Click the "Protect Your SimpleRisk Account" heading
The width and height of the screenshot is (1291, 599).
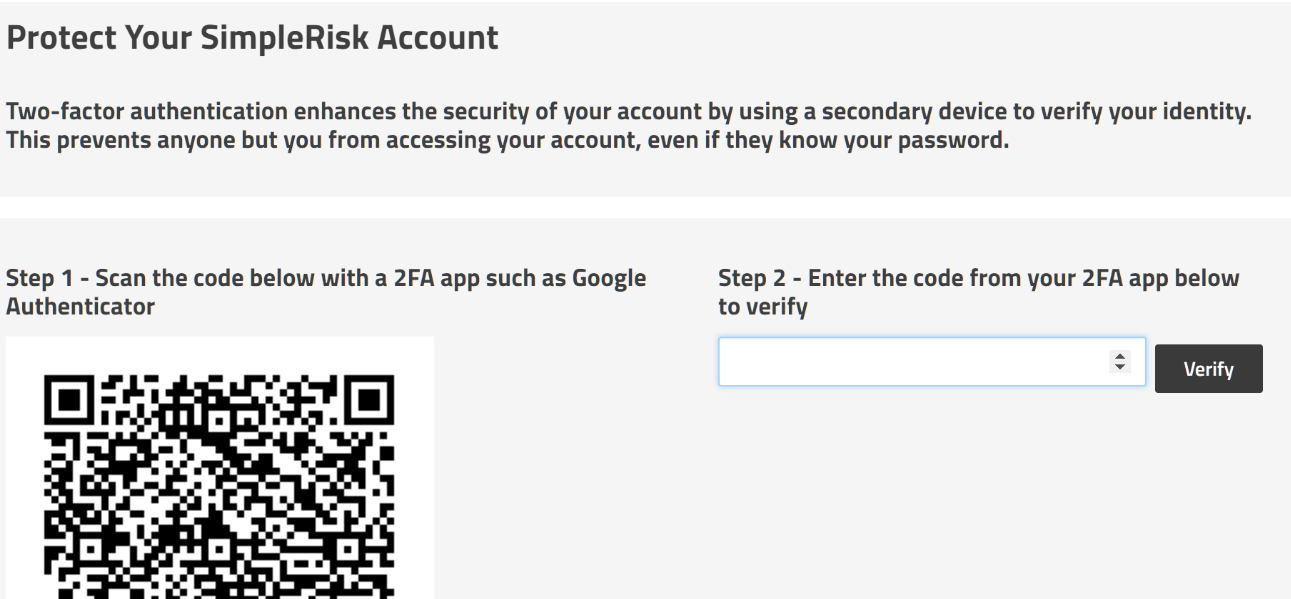point(252,38)
